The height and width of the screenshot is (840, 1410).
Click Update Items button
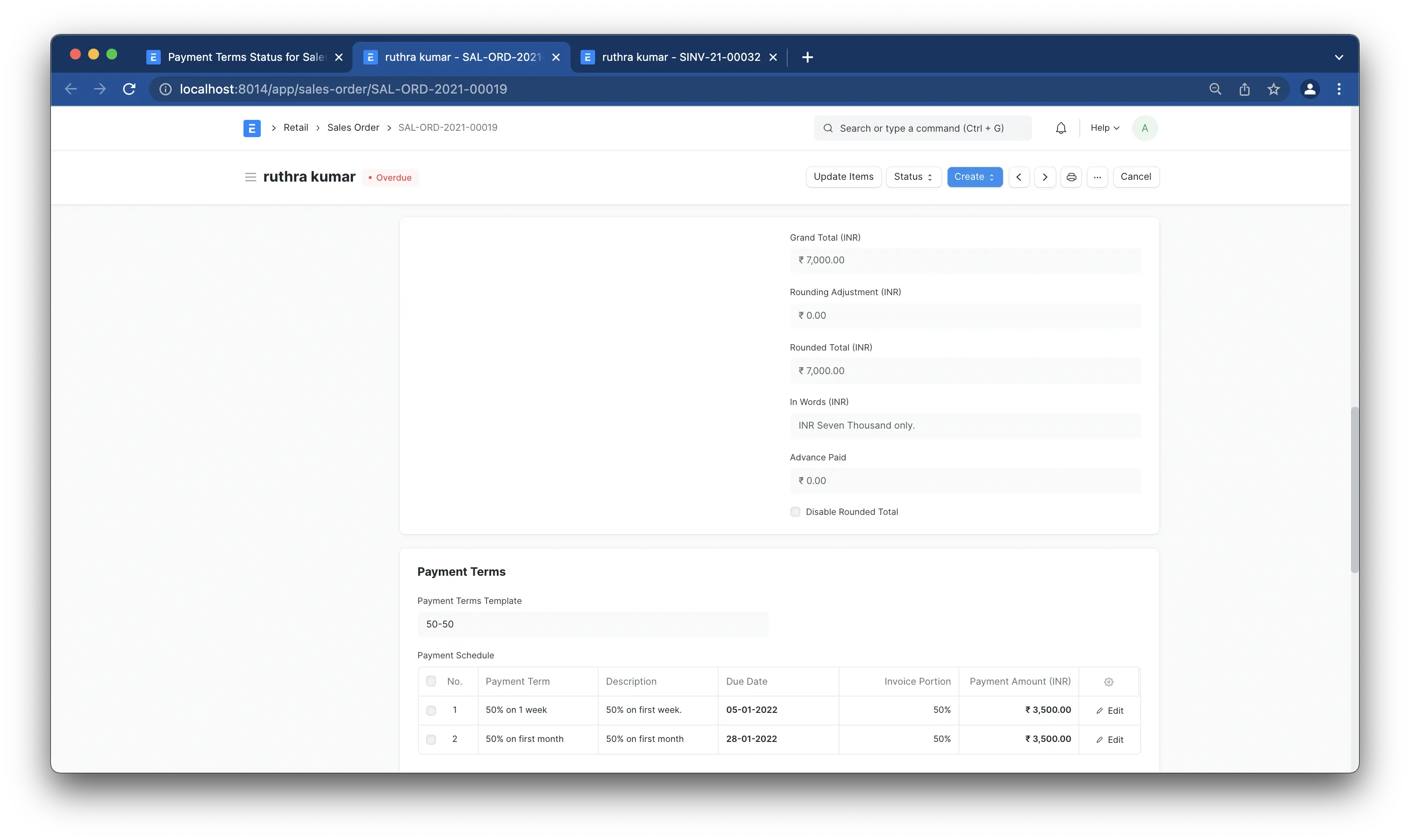(843, 177)
